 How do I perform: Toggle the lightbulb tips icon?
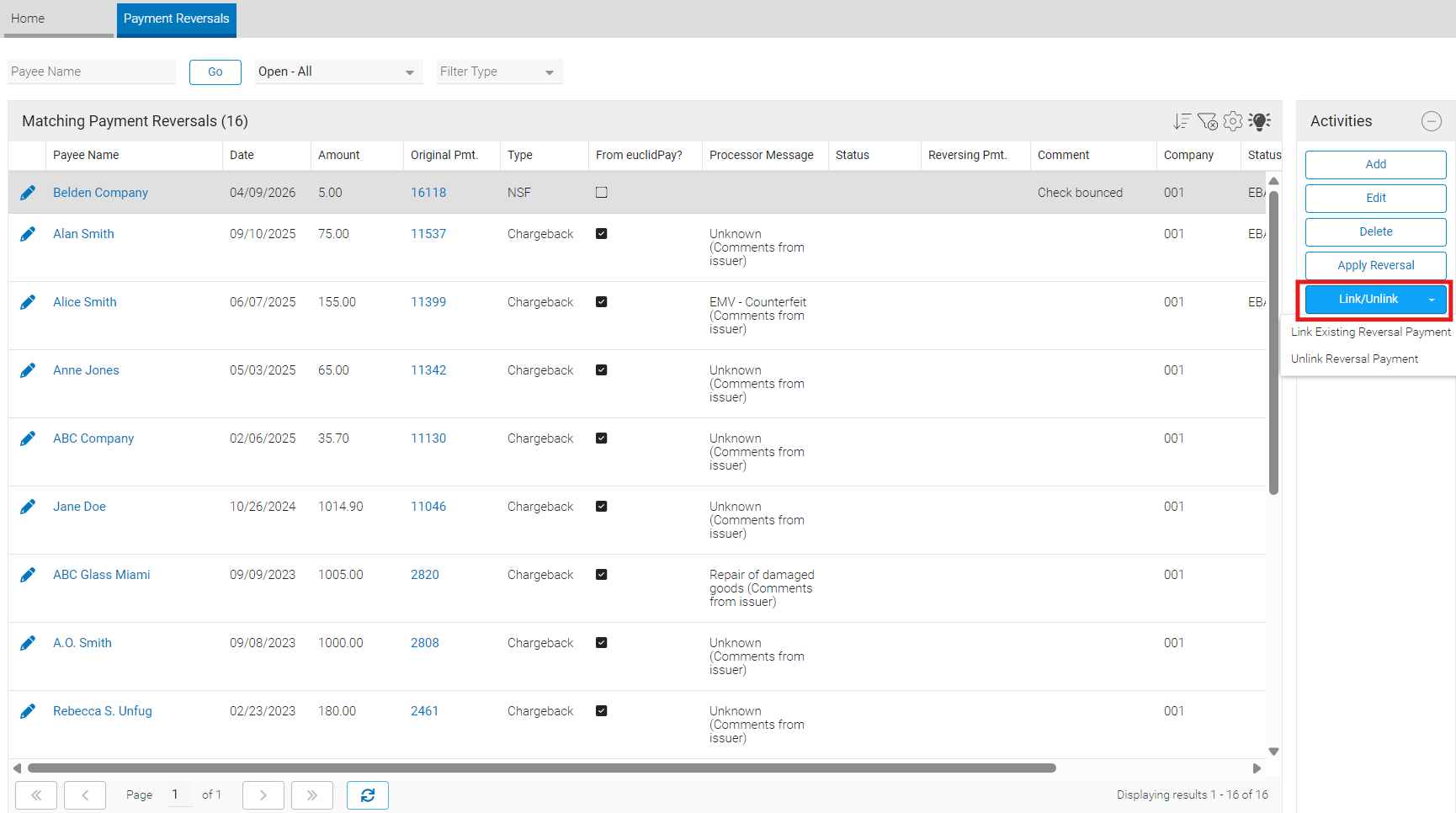coord(1260,121)
